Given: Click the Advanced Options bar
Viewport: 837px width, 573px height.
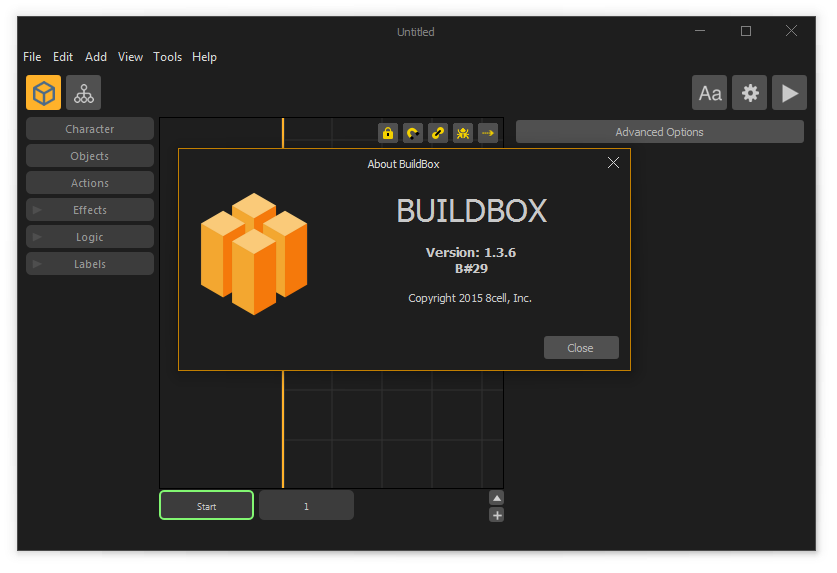Looking at the screenshot, I should click(660, 131).
